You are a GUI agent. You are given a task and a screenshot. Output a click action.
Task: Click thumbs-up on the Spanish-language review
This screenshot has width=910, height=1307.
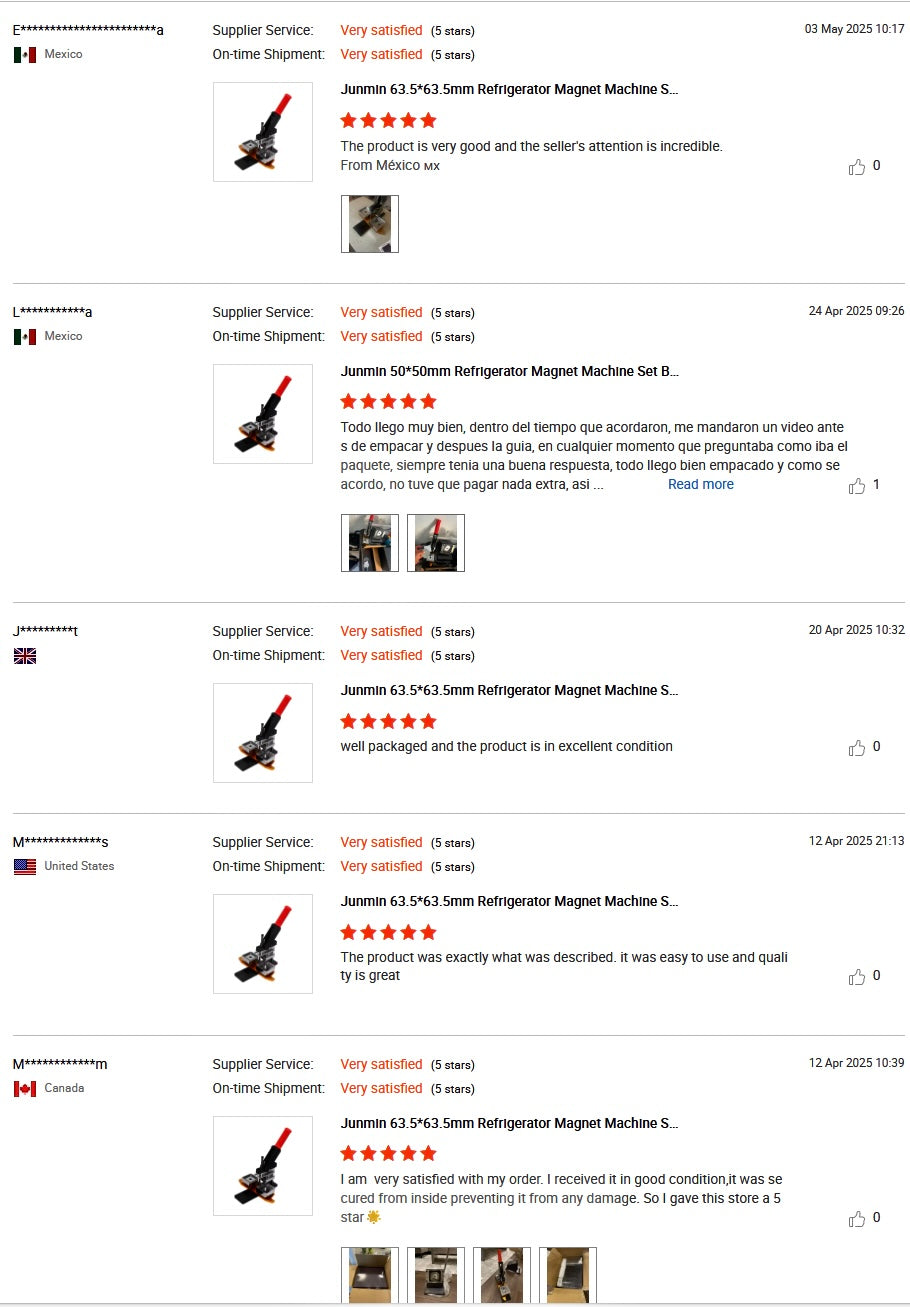857,486
